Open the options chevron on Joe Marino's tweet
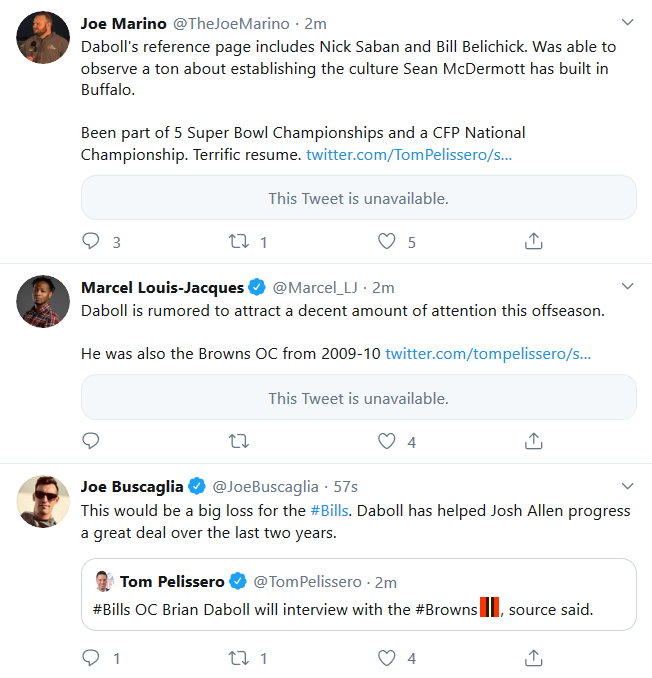Image resolution: width=652 pixels, height=678 pixels. (627, 22)
